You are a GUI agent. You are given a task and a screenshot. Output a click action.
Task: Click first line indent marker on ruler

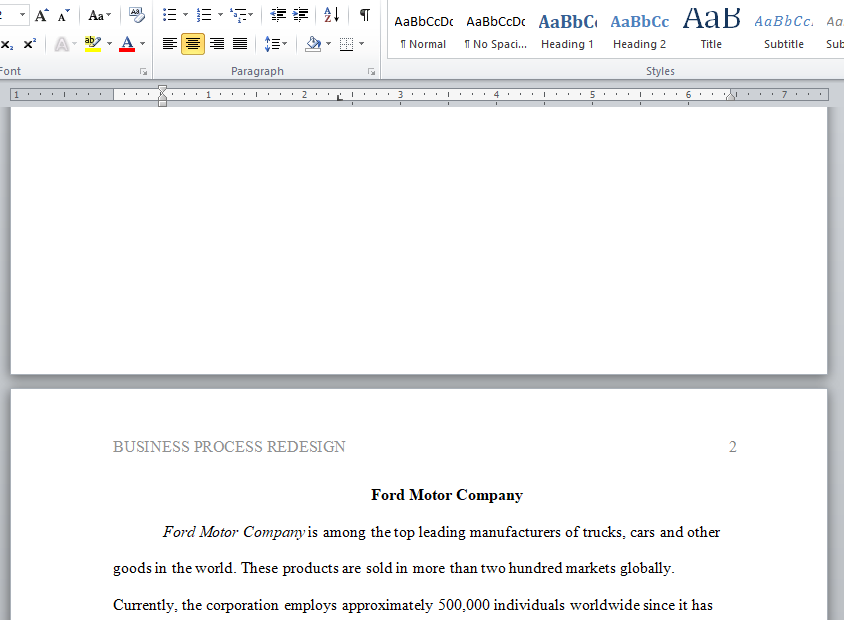click(163, 89)
